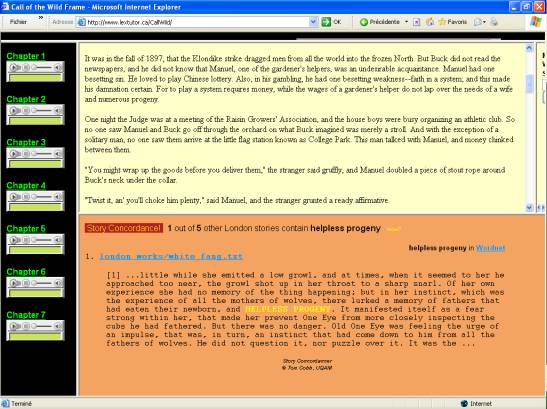547x409 pixels.
Task: Play the Chapter 1 audio
Action: coord(14,67)
